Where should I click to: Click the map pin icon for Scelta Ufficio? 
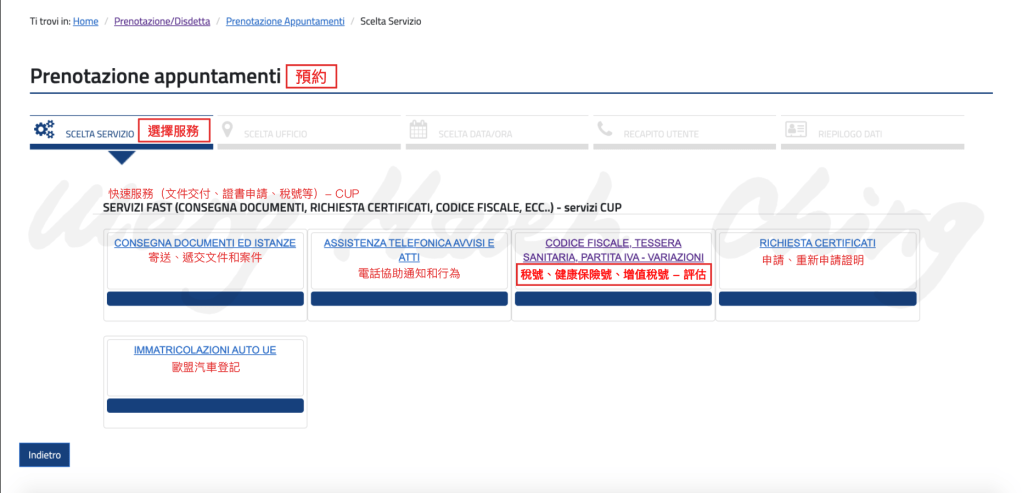(x=228, y=130)
